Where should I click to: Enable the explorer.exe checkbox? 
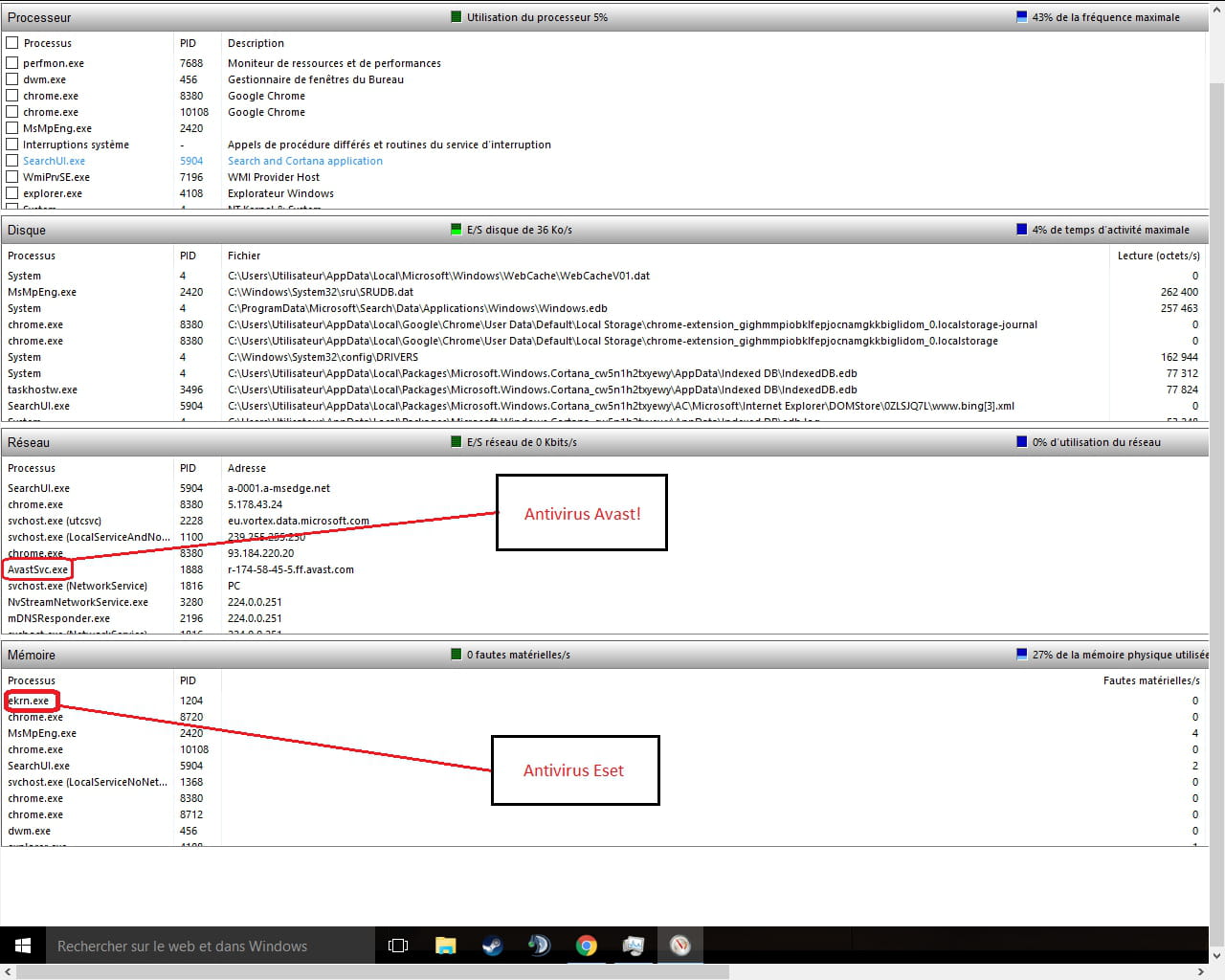[12, 193]
